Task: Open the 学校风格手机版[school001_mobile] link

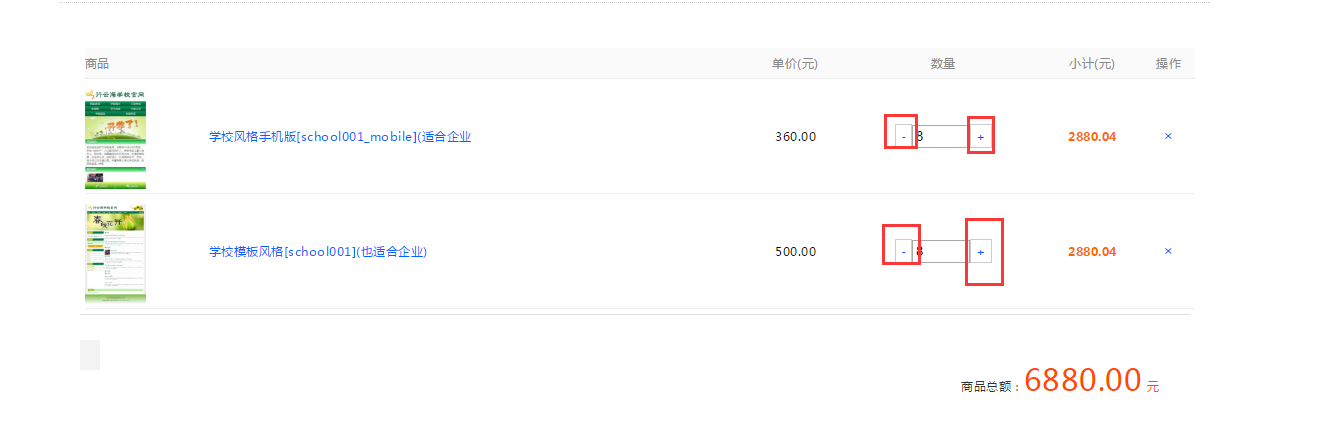Action: (339, 137)
